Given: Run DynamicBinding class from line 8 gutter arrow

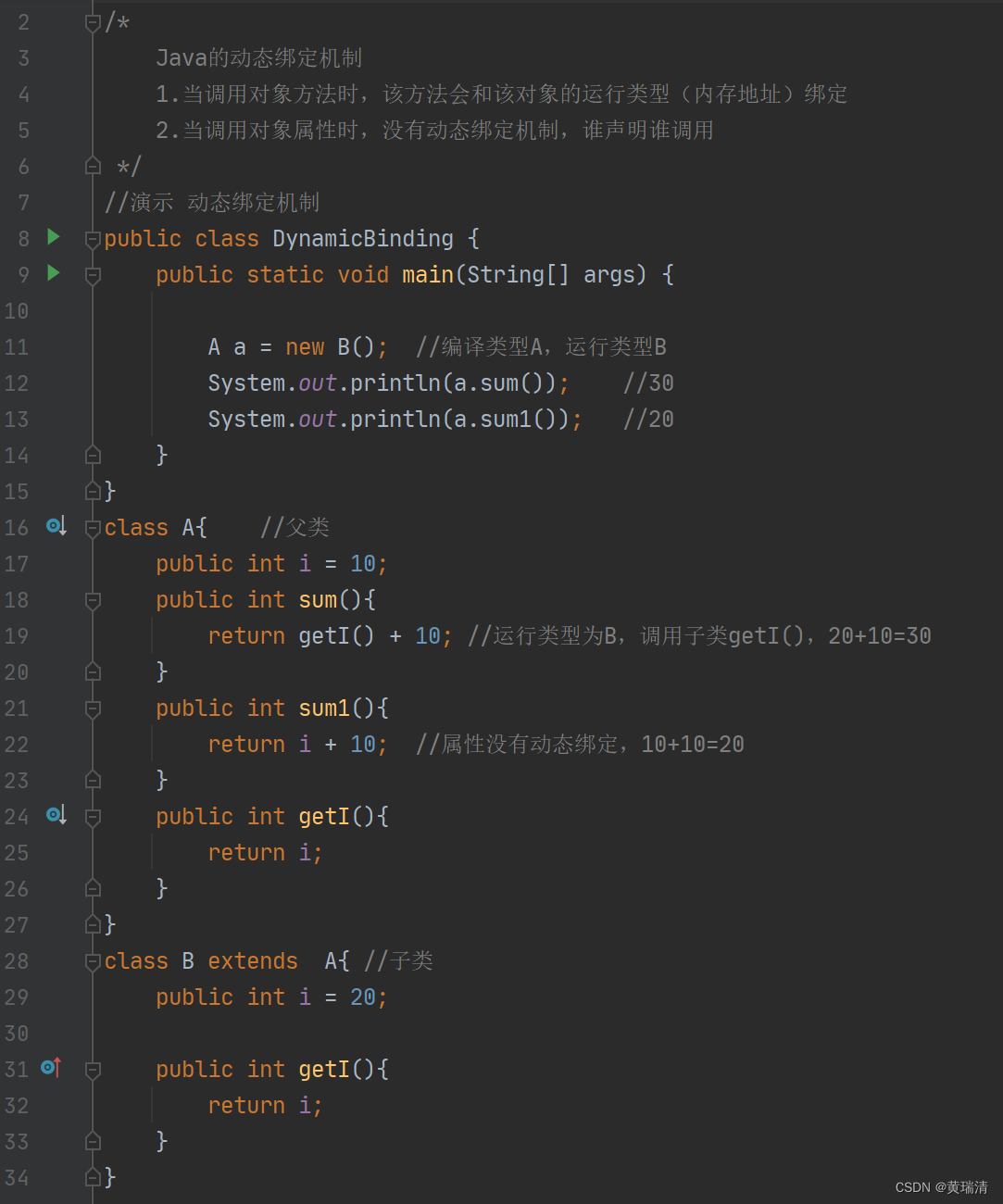Looking at the screenshot, I should click(54, 237).
